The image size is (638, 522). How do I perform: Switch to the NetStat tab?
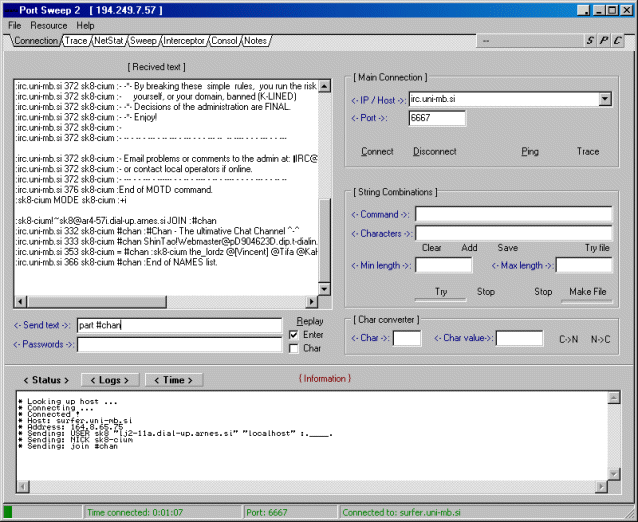[108, 41]
